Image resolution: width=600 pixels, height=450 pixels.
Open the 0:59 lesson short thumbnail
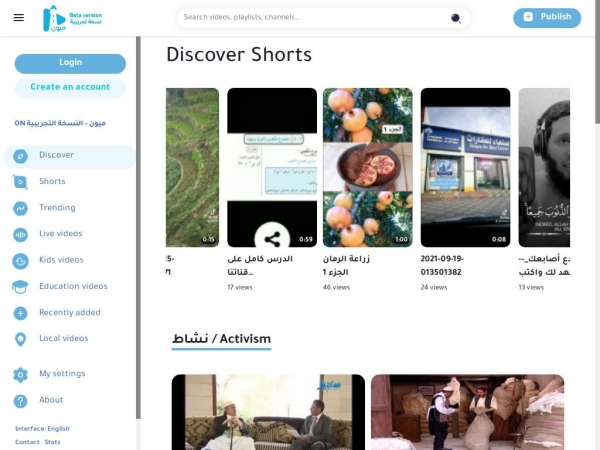click(272, 167)
